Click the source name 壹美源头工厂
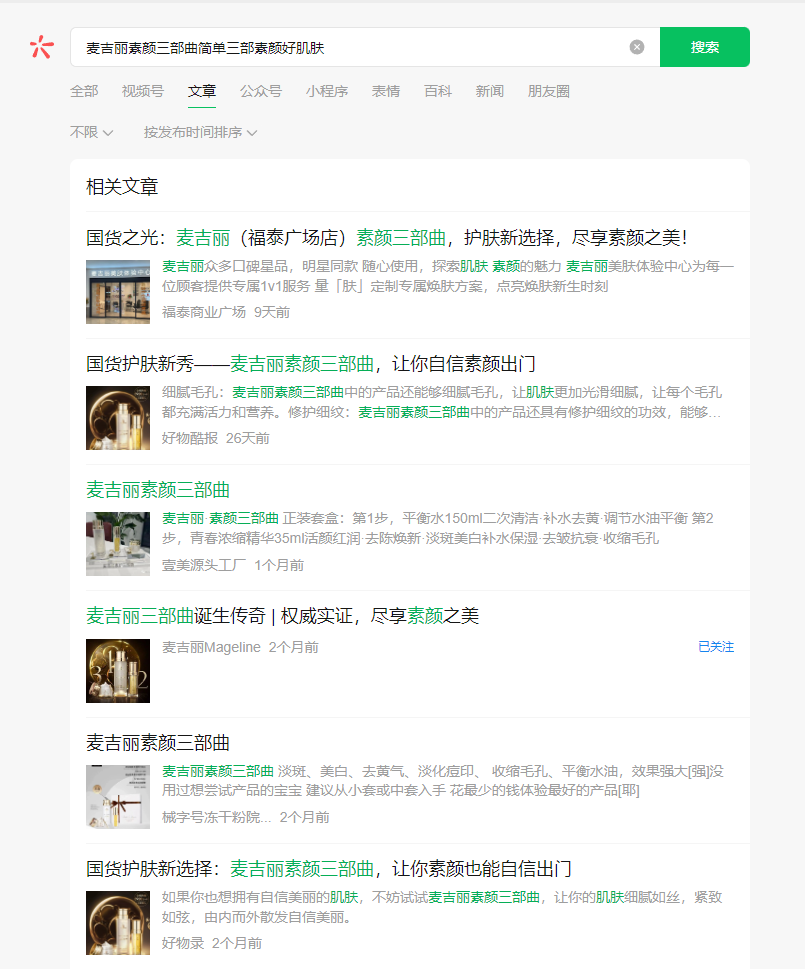 tap(204, 565)
